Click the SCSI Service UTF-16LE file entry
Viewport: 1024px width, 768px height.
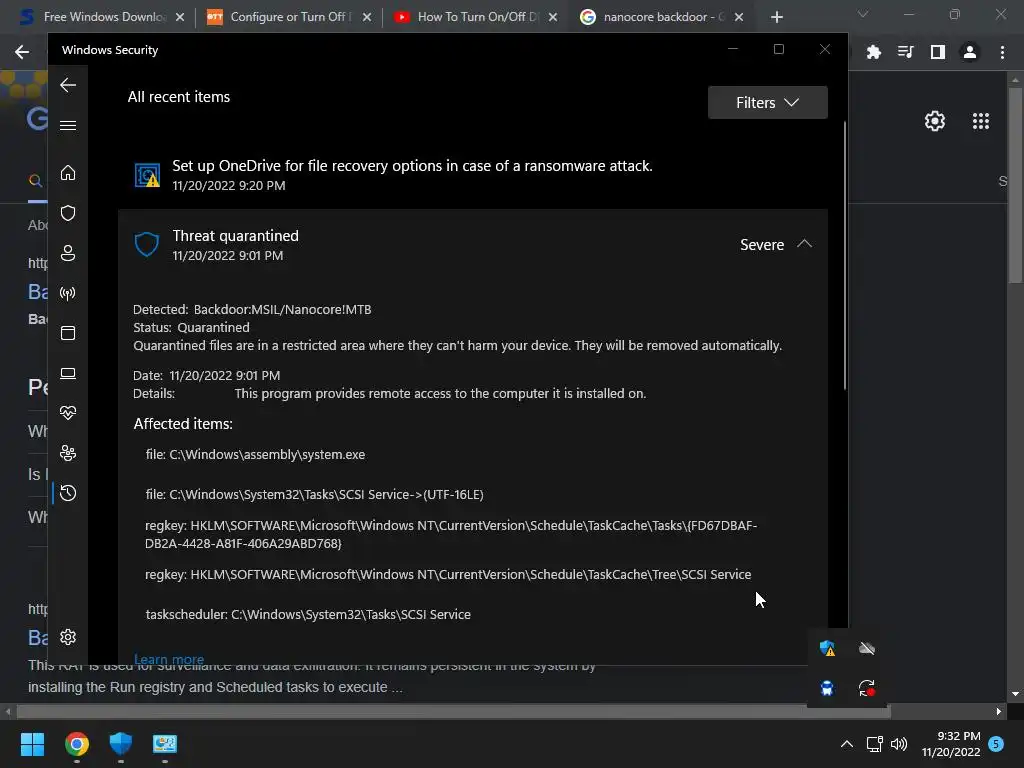[x=315, y=494]
